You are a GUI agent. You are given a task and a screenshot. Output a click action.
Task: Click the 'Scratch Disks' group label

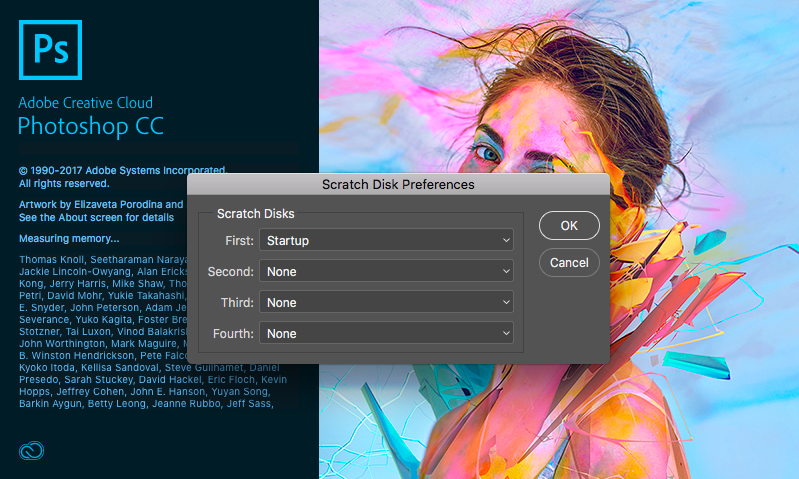pos(256,214)
